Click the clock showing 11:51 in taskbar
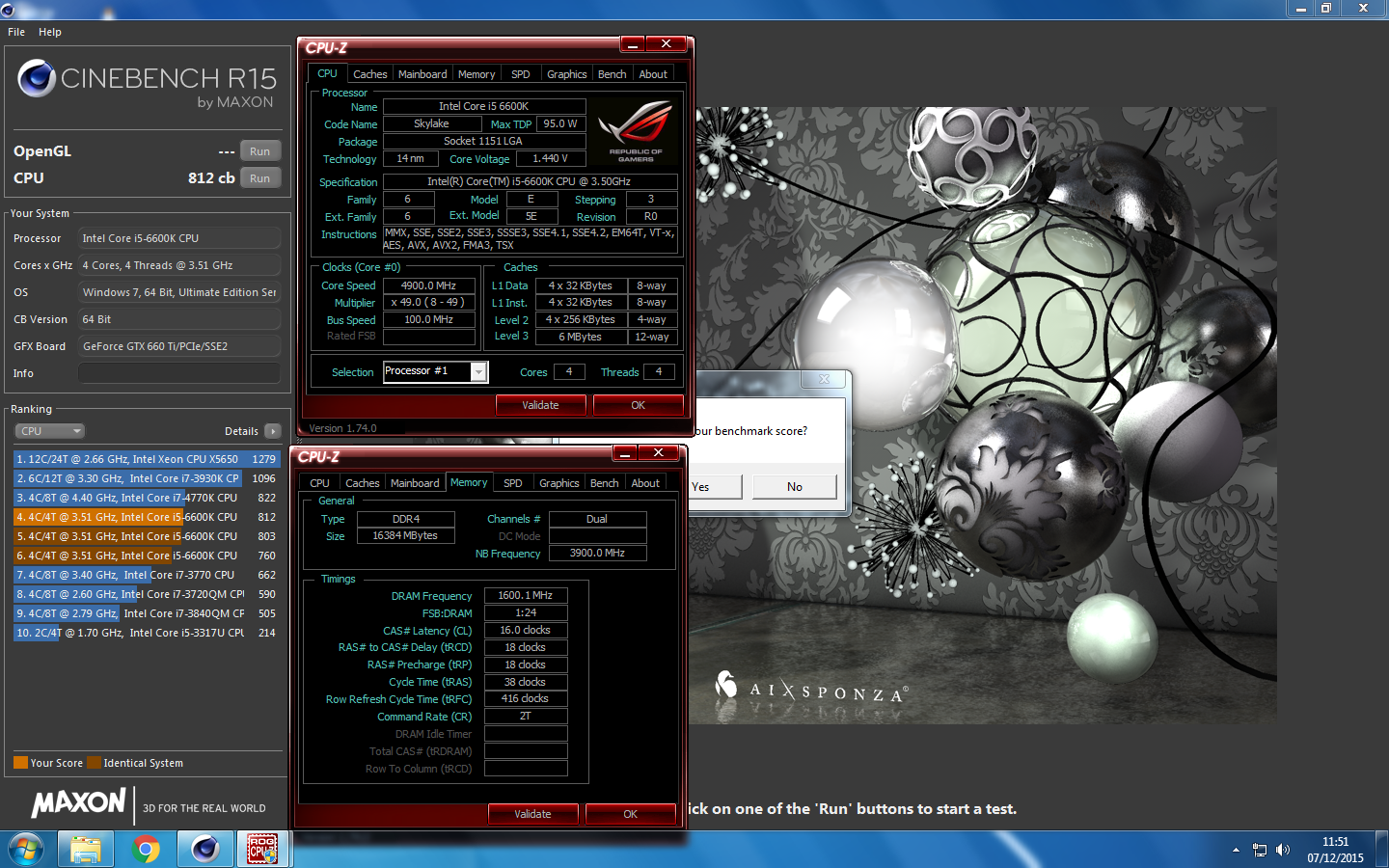The height and width of the screenshot is (868, 1389). 1336,842
